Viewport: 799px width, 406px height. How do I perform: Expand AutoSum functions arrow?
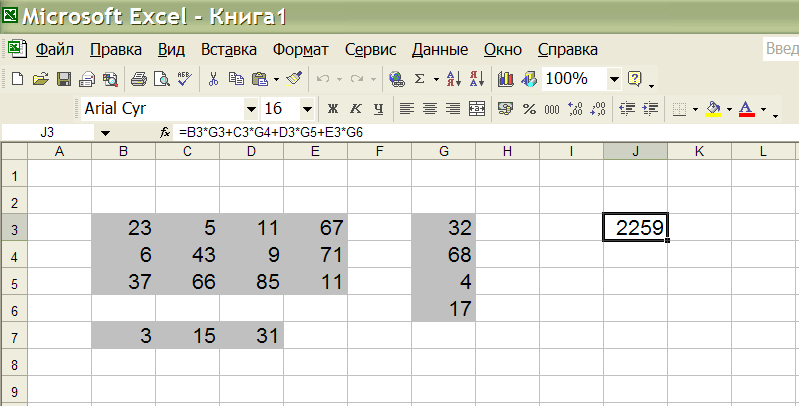point(436,79)
